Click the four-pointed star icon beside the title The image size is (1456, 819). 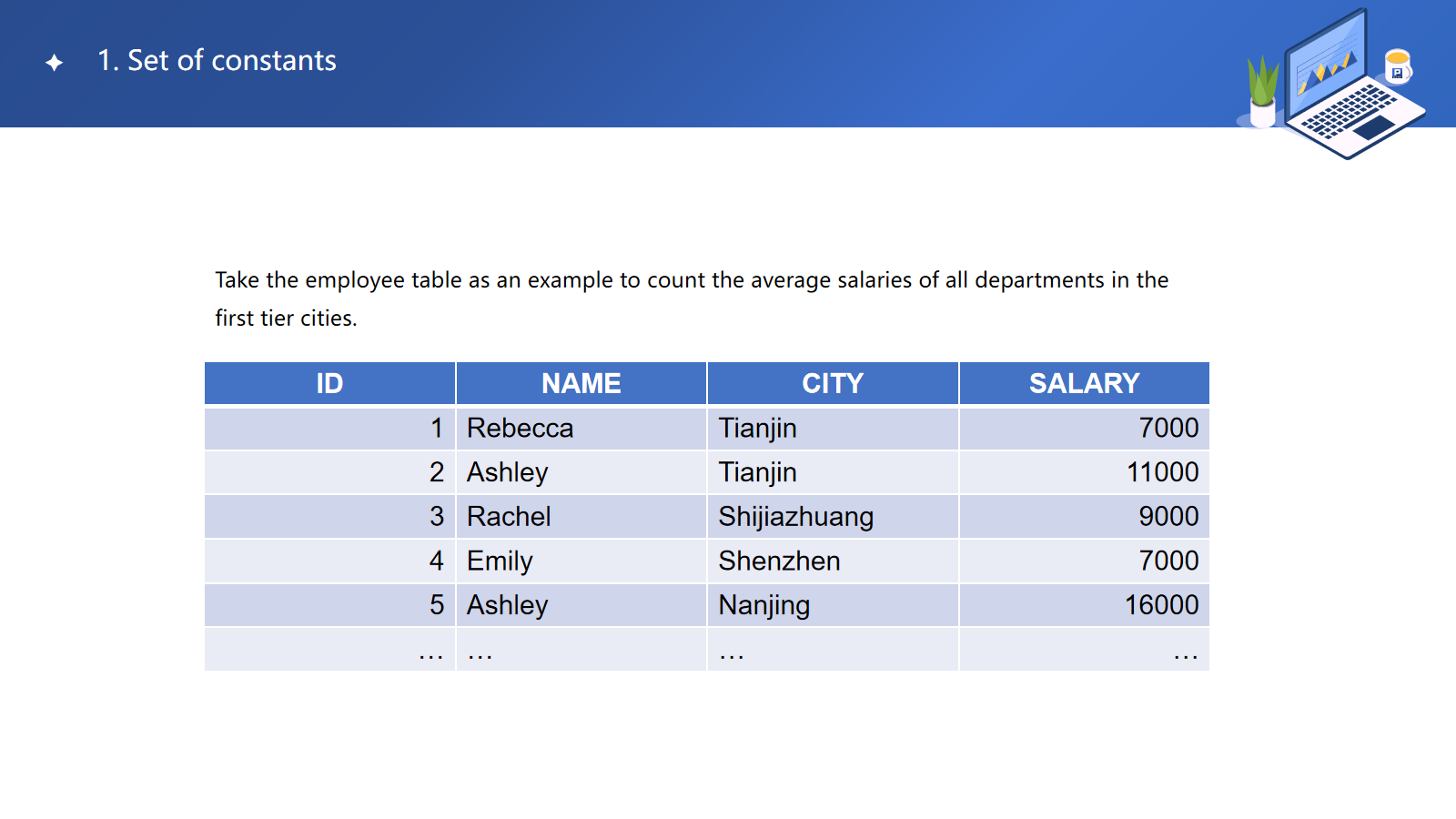[55, 62]
